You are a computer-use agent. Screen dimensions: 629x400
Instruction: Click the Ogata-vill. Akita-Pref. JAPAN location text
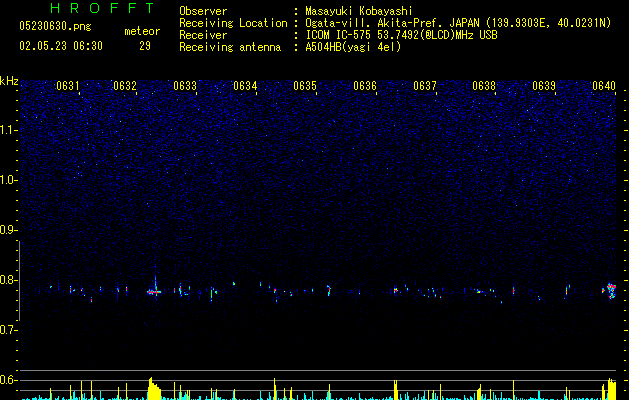pos(458,23)
